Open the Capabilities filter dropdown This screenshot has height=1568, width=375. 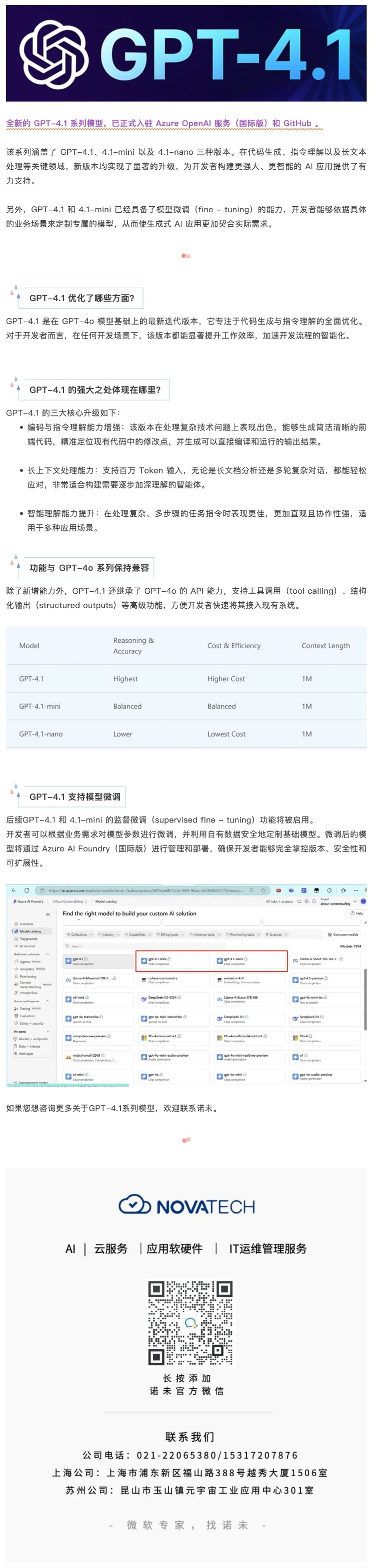(138, 934)
